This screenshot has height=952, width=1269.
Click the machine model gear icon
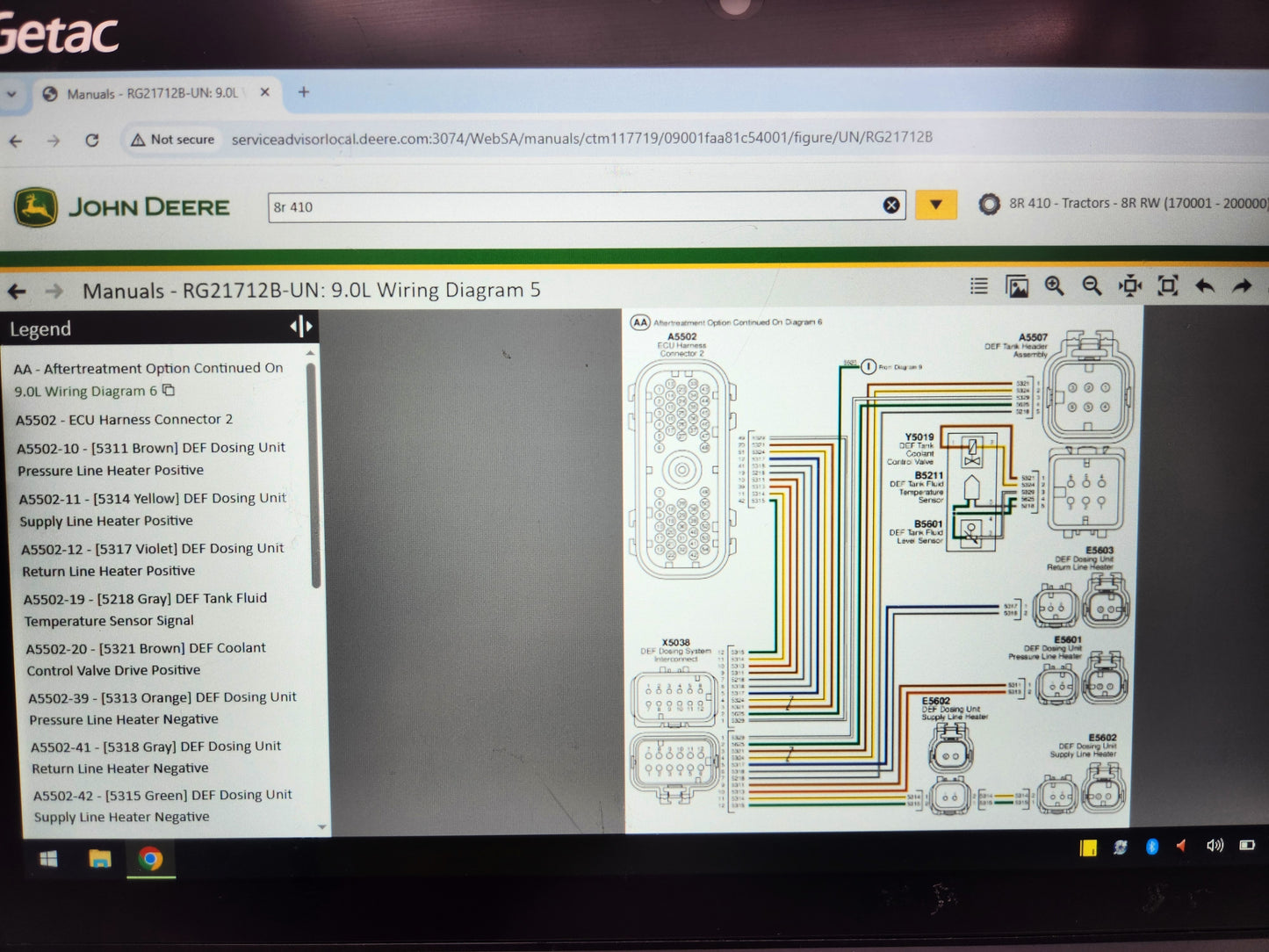tap(990, 205)
